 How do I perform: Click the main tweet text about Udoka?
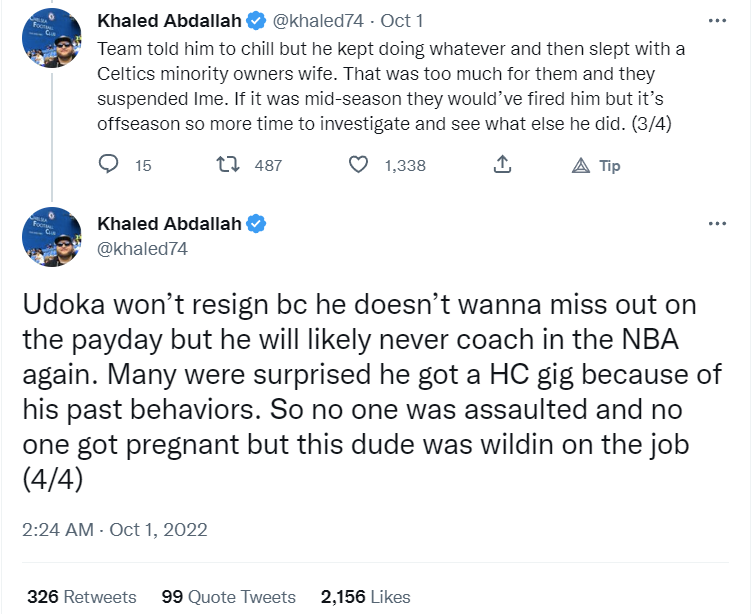click(x=360, y=389)
